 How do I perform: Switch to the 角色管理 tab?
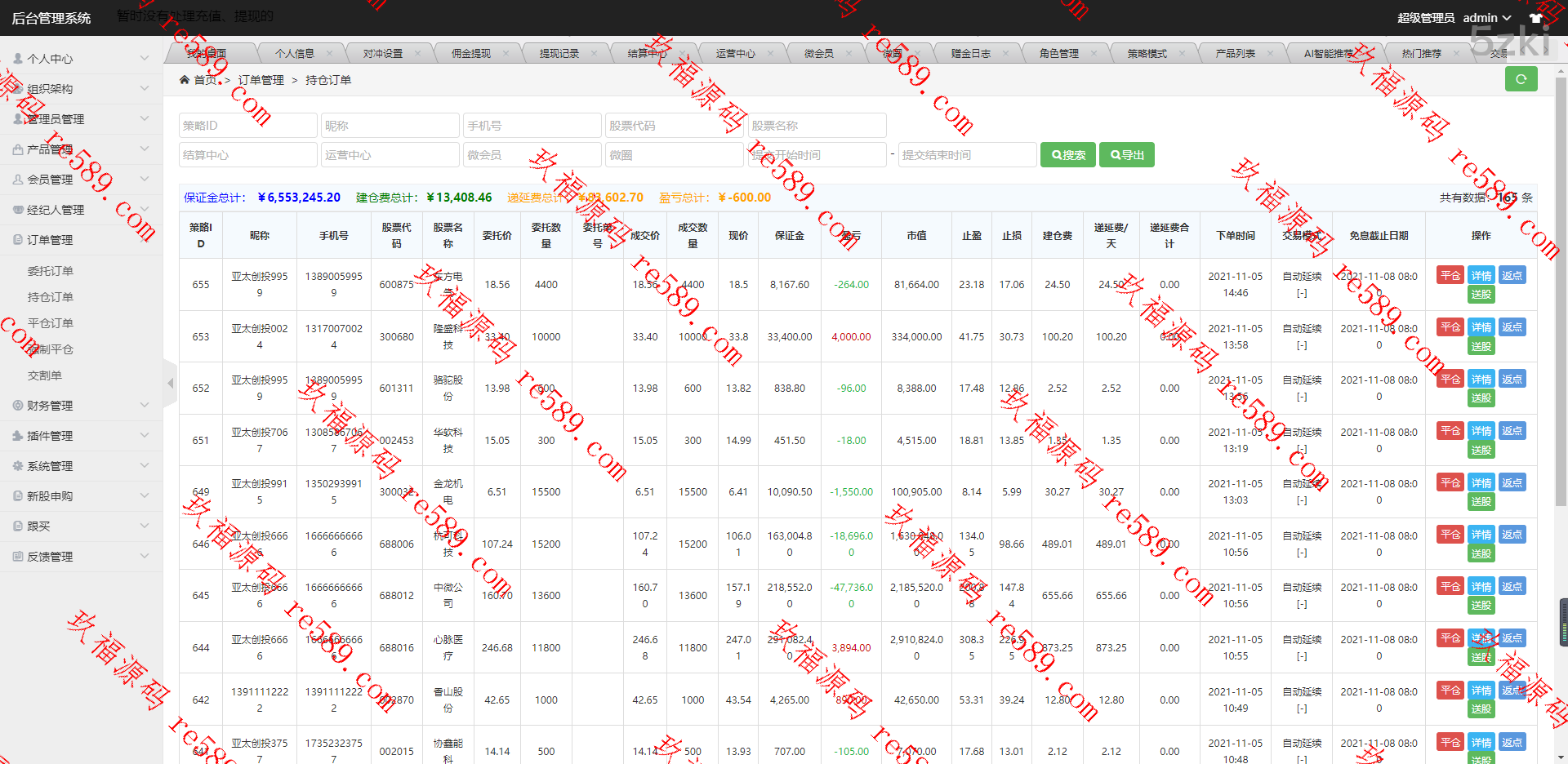[x=1058, y=54]
